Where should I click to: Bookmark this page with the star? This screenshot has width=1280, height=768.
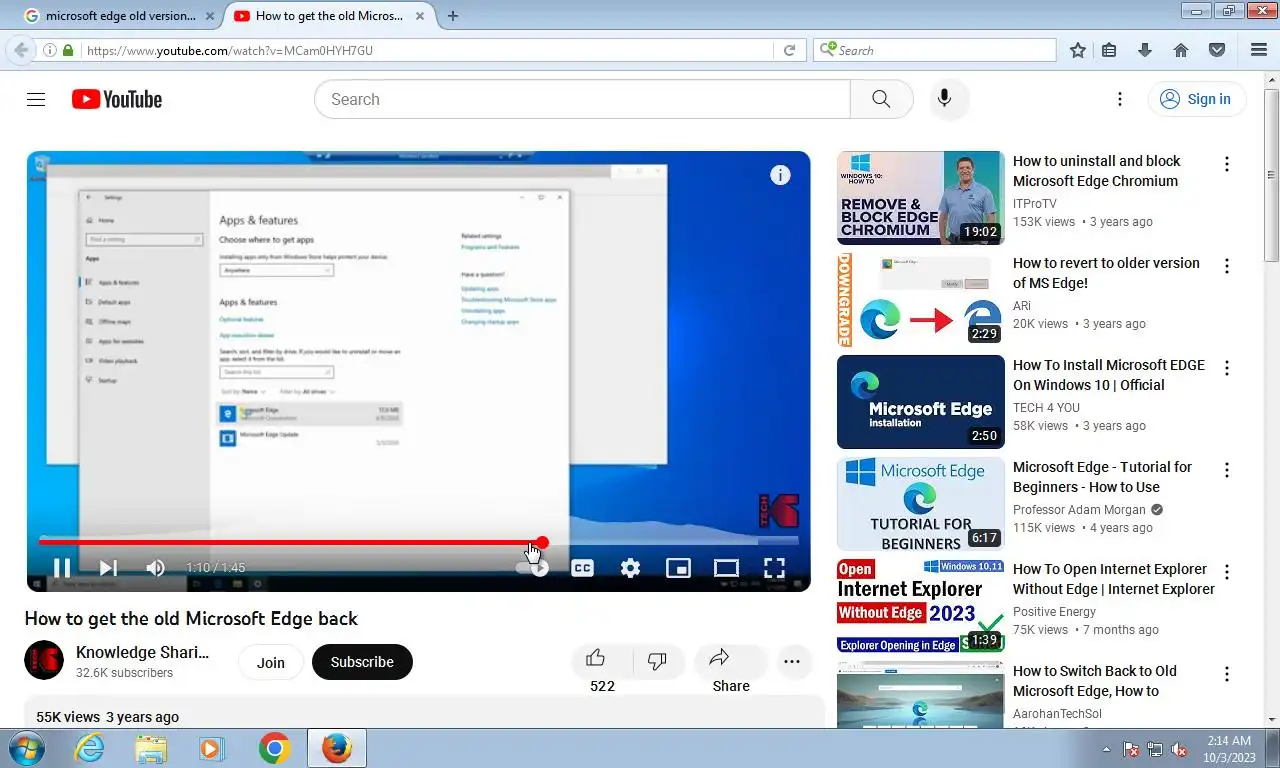tap(1077, 50)
